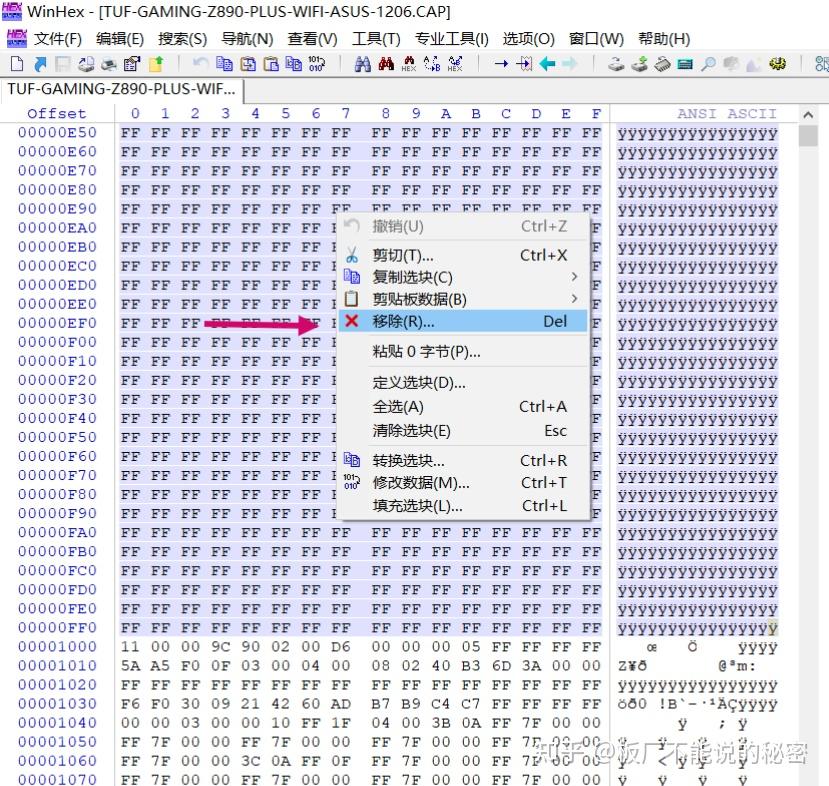Open the 查看(V) menu
829x786 pixels.
[x=312, y=39]
